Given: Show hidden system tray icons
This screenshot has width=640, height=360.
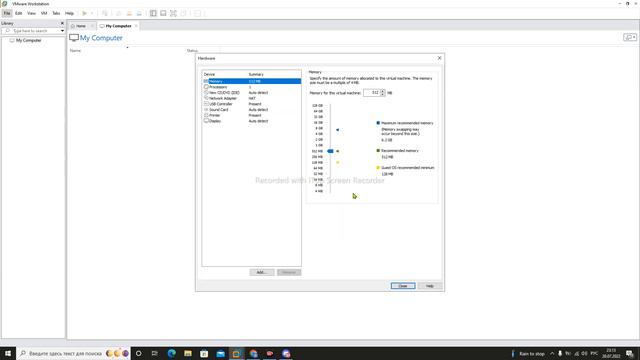Looking at the screenshot, I should (552, 353).
